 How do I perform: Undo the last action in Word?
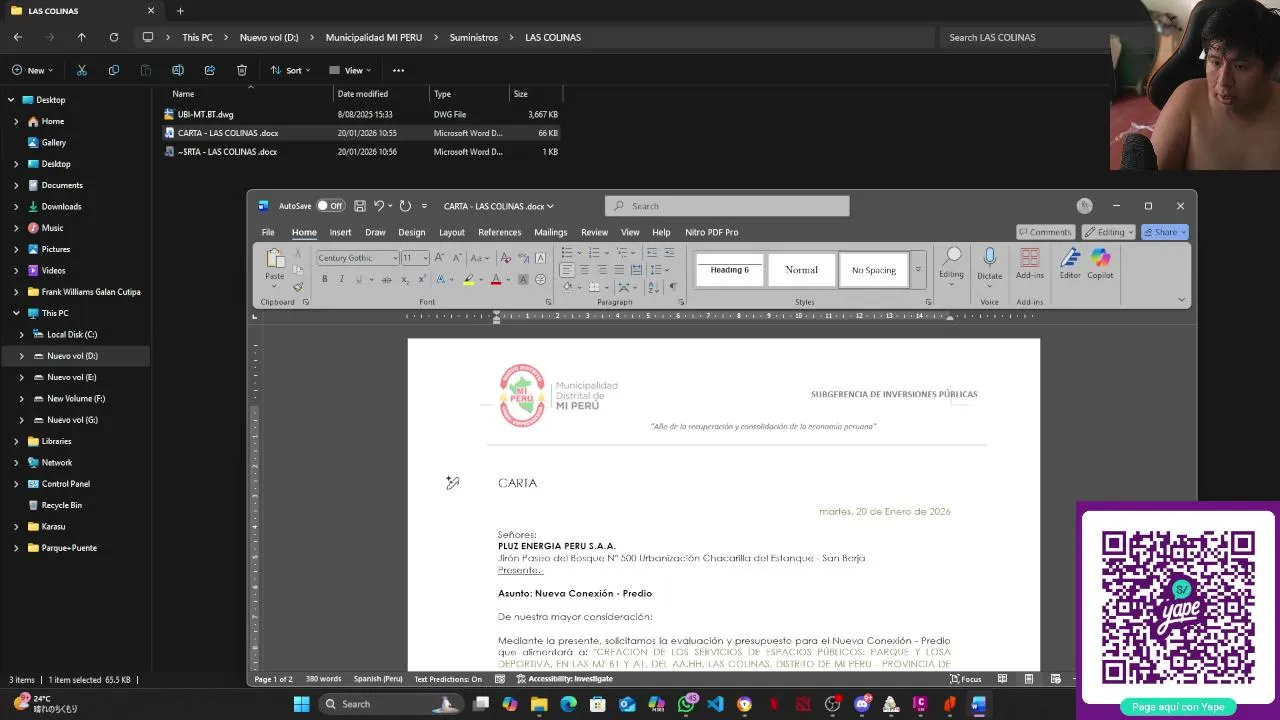379,206
